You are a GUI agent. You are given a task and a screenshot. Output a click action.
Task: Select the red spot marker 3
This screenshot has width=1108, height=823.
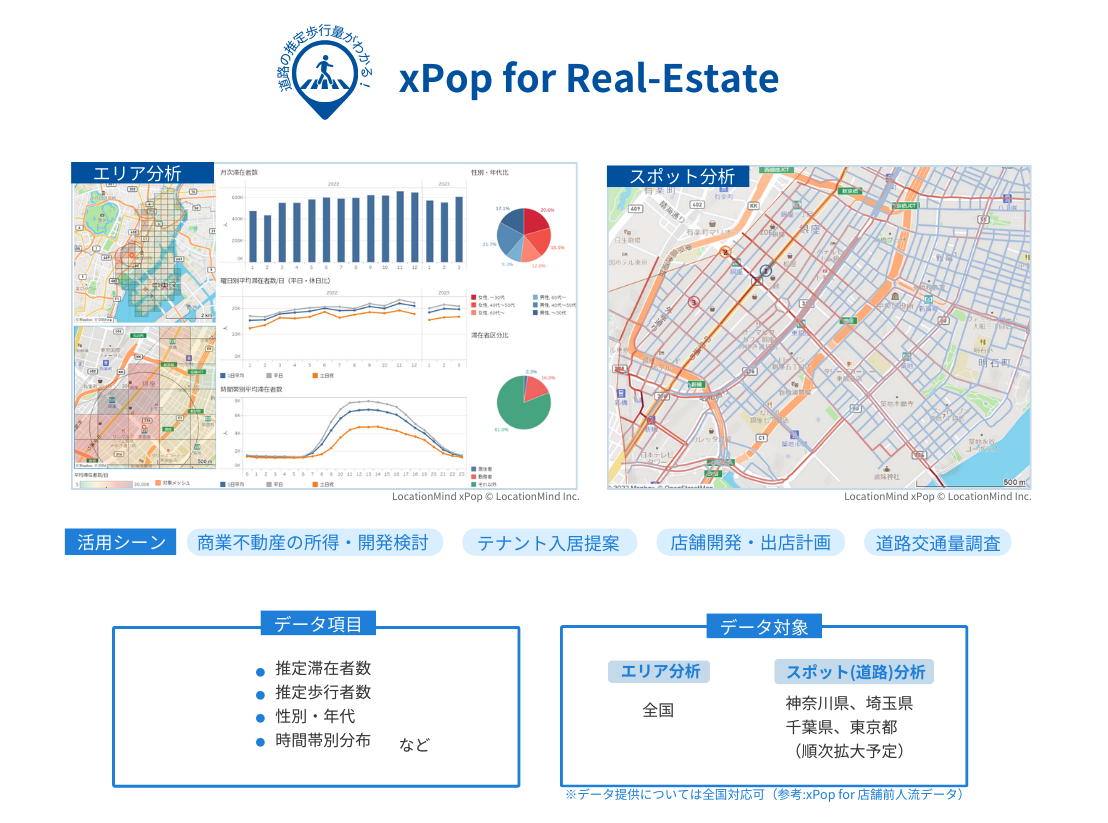(x=693, y=301)
